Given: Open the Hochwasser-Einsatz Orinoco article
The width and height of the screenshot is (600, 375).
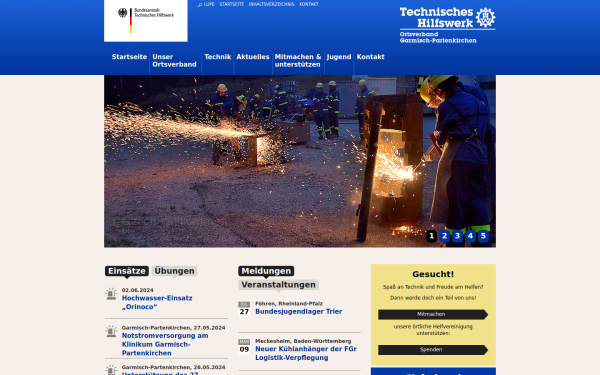Looking at the screenshot, I should tap(157, 302).
